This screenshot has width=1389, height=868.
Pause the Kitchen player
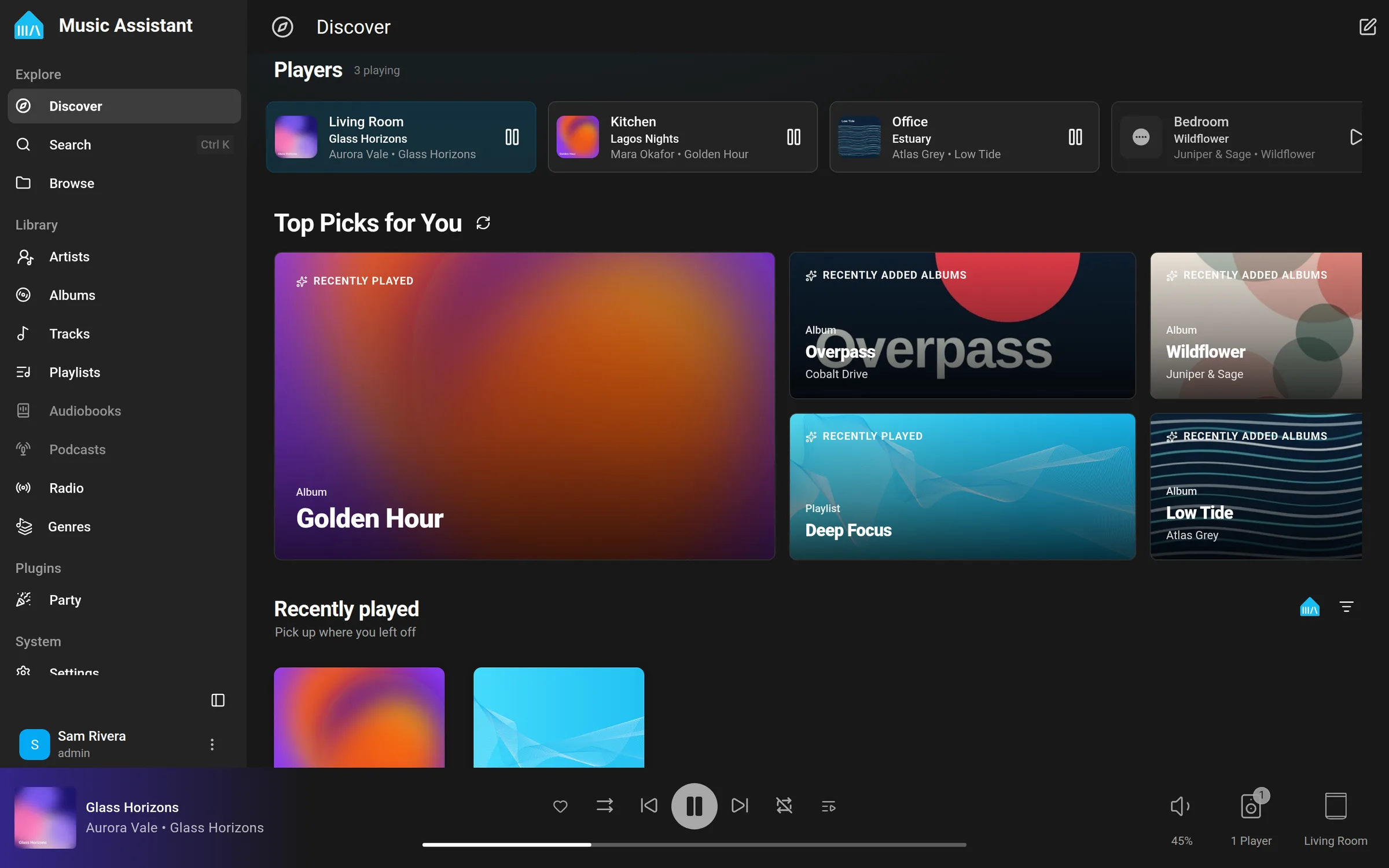[x=793, y=137]
